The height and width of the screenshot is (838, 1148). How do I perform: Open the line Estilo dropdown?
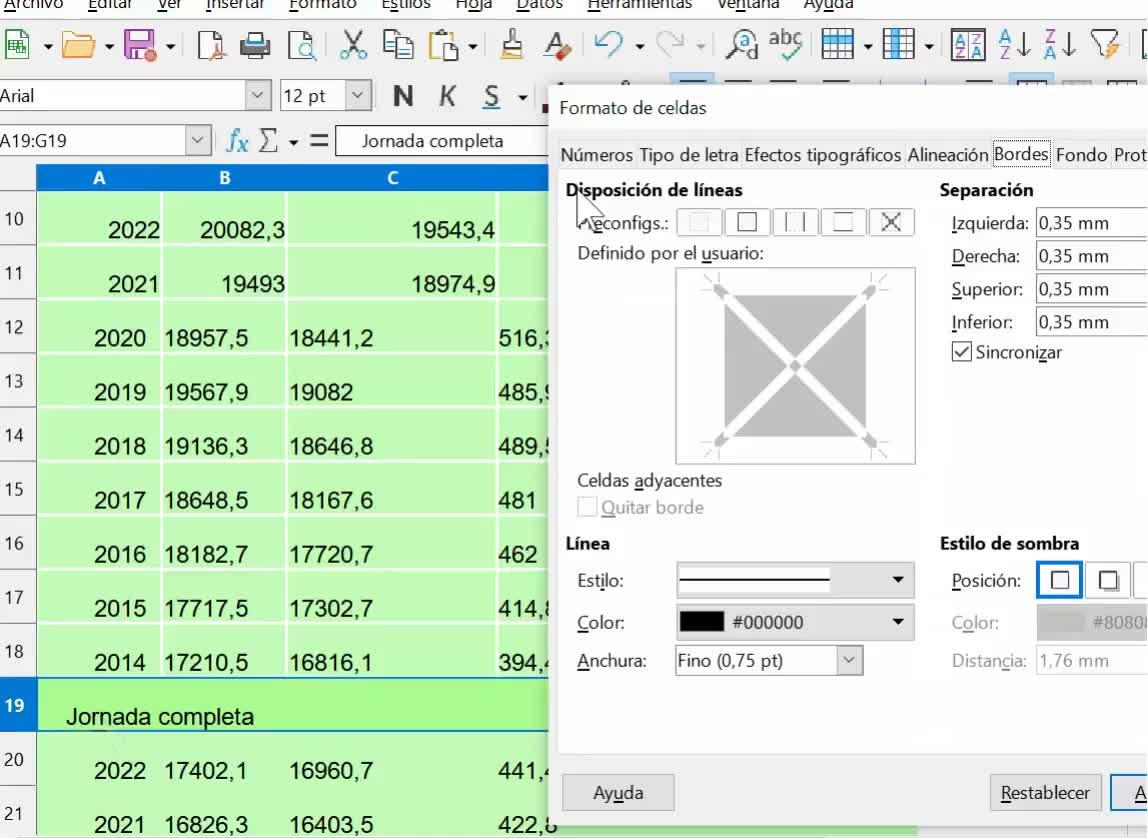(795, 580)
